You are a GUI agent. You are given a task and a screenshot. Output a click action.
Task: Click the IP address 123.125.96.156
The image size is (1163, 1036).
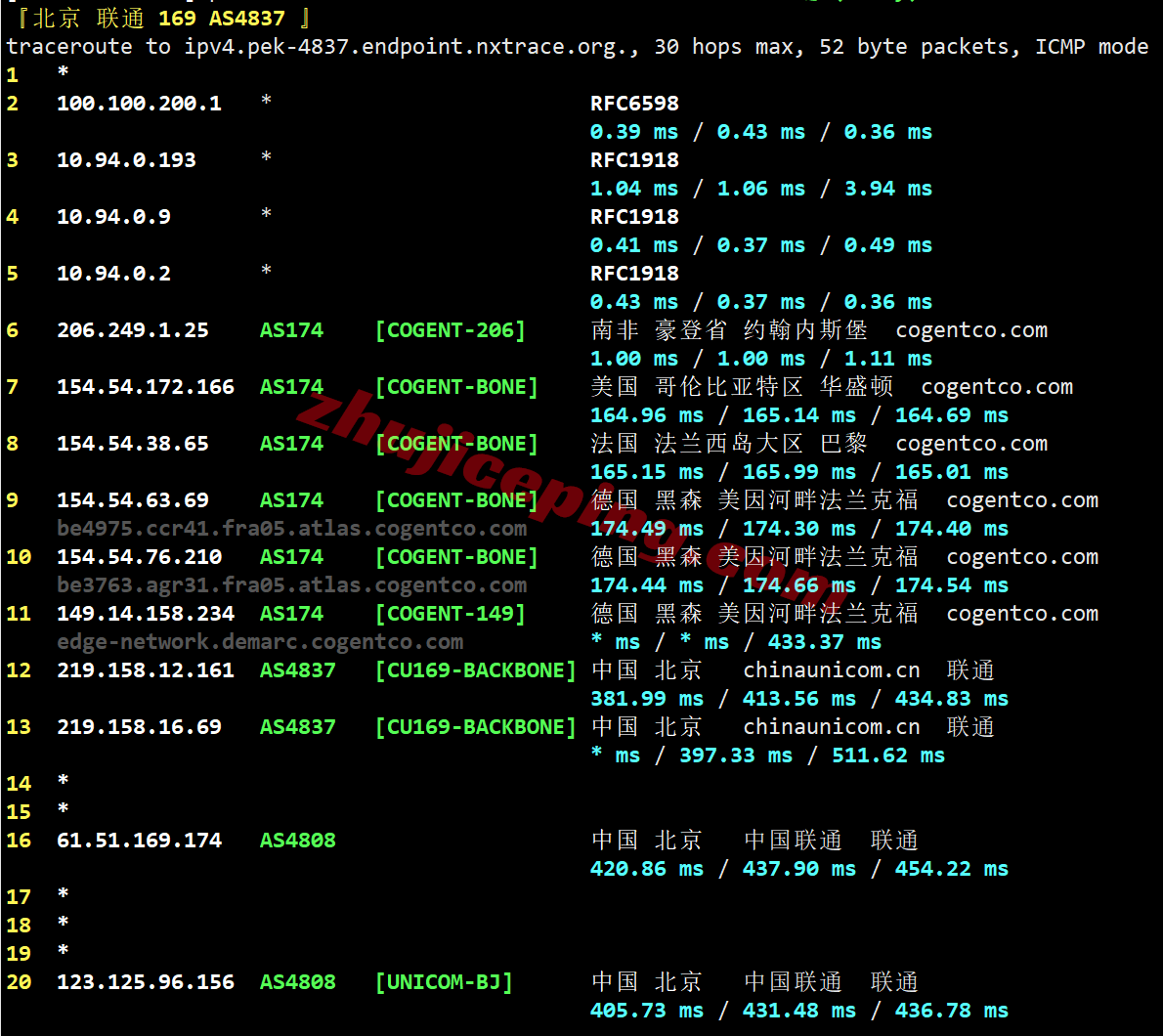pyautogui.click(x=146, y=982)
